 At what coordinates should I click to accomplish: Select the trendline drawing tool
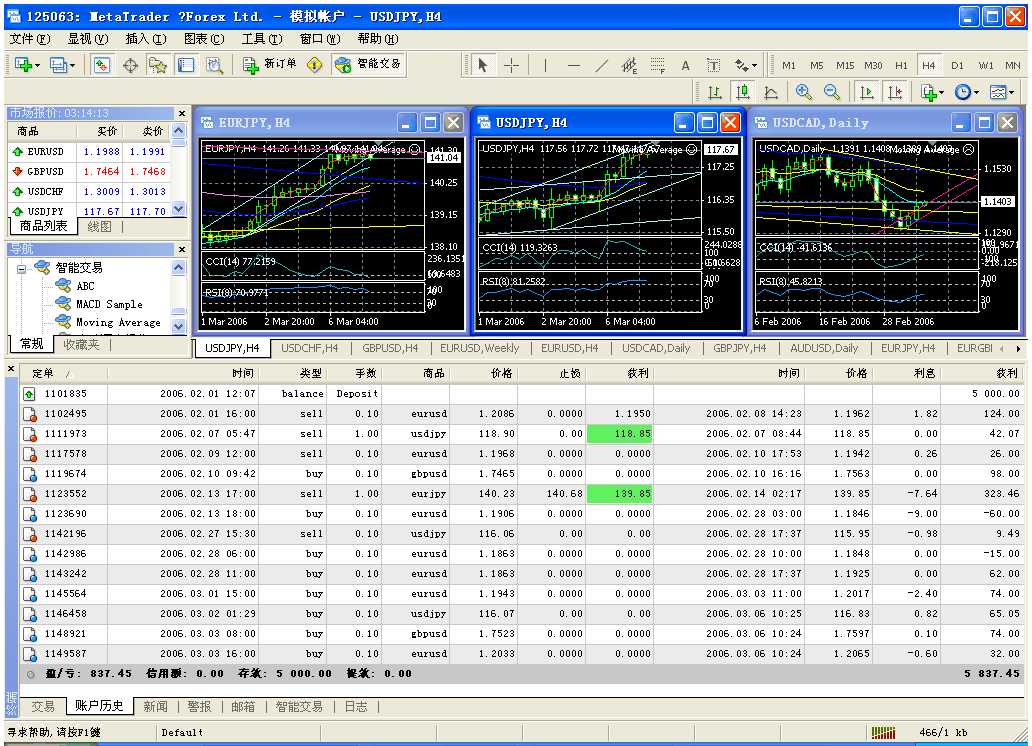(601, 65)
